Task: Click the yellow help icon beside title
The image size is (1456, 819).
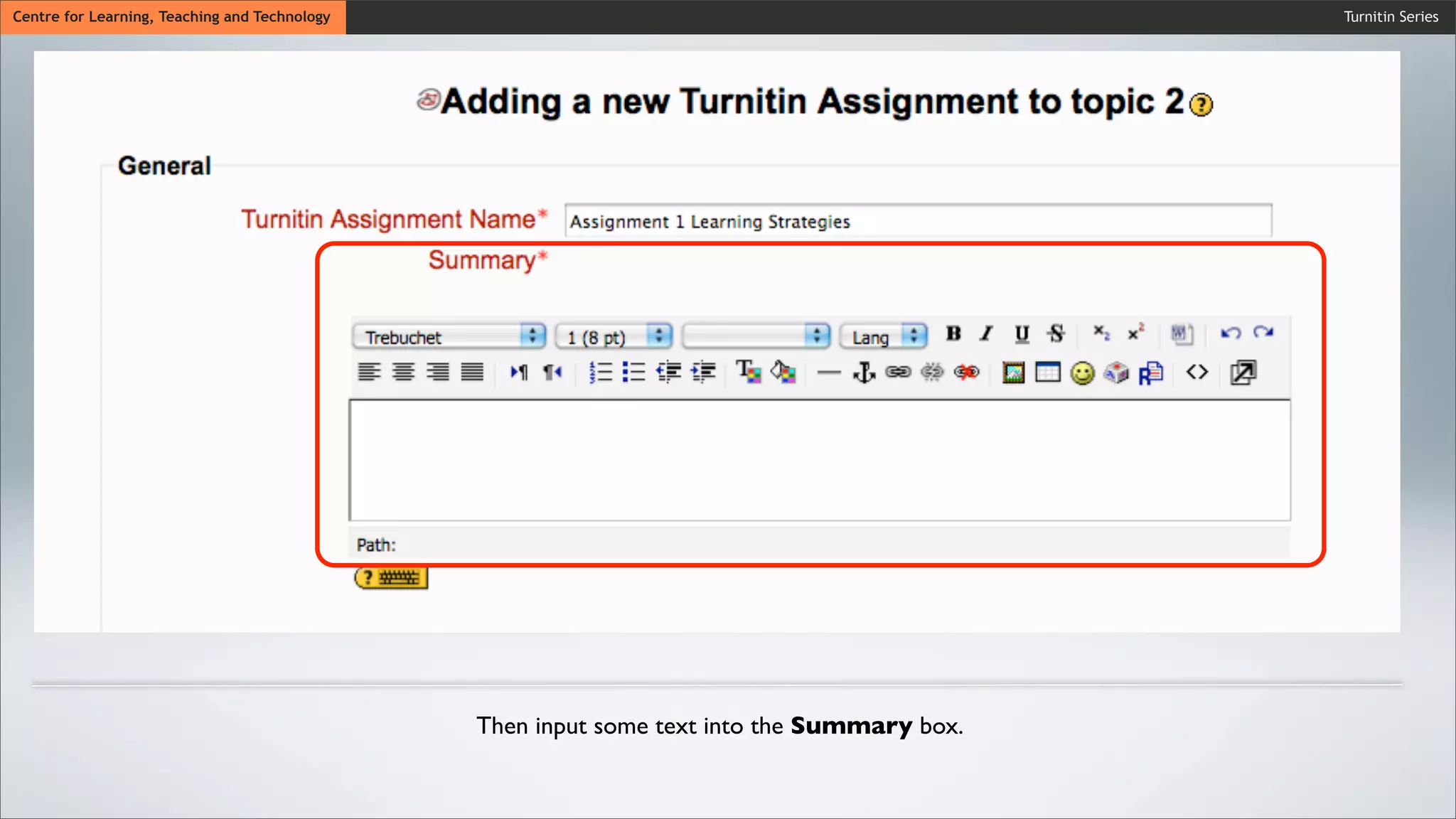Action: point(1201,105)
